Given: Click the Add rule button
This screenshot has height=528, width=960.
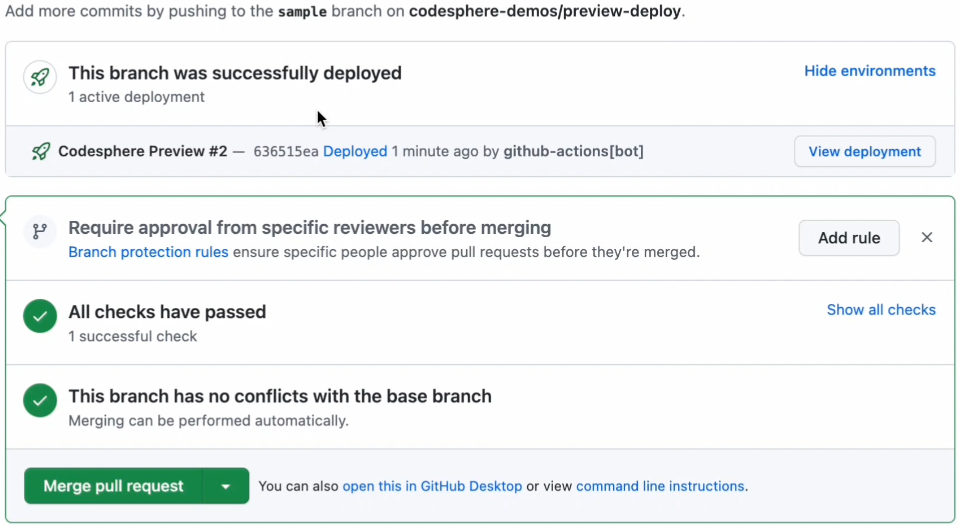Looking at the screenshot, I should click(848, 238).
